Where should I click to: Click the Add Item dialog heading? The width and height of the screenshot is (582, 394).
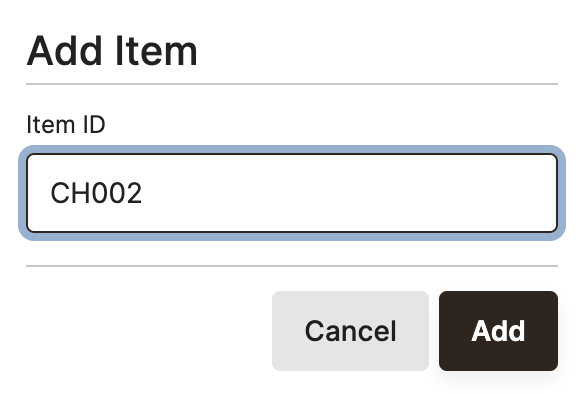(112, 51)
